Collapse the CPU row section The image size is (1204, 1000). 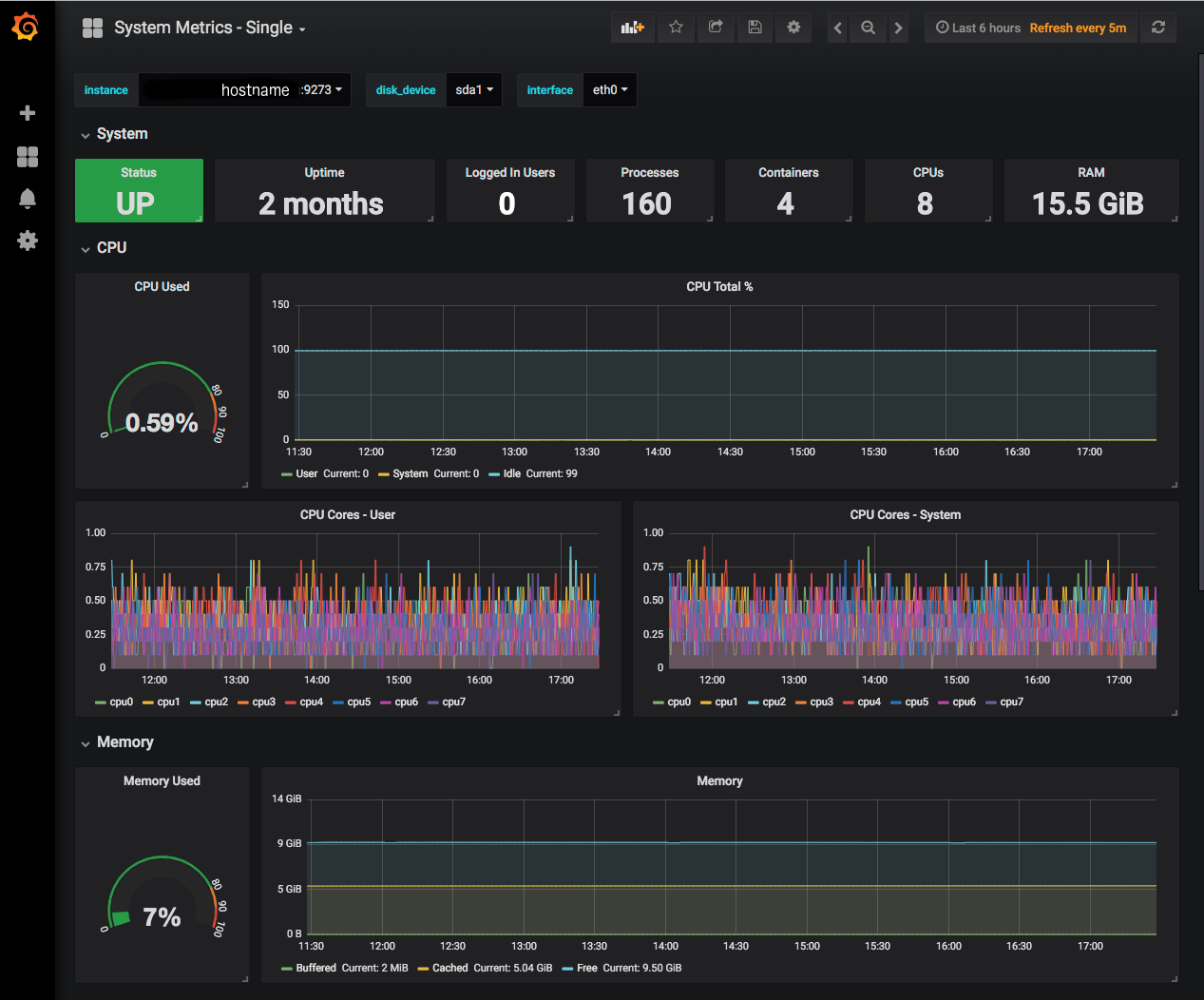click(110, 247)
